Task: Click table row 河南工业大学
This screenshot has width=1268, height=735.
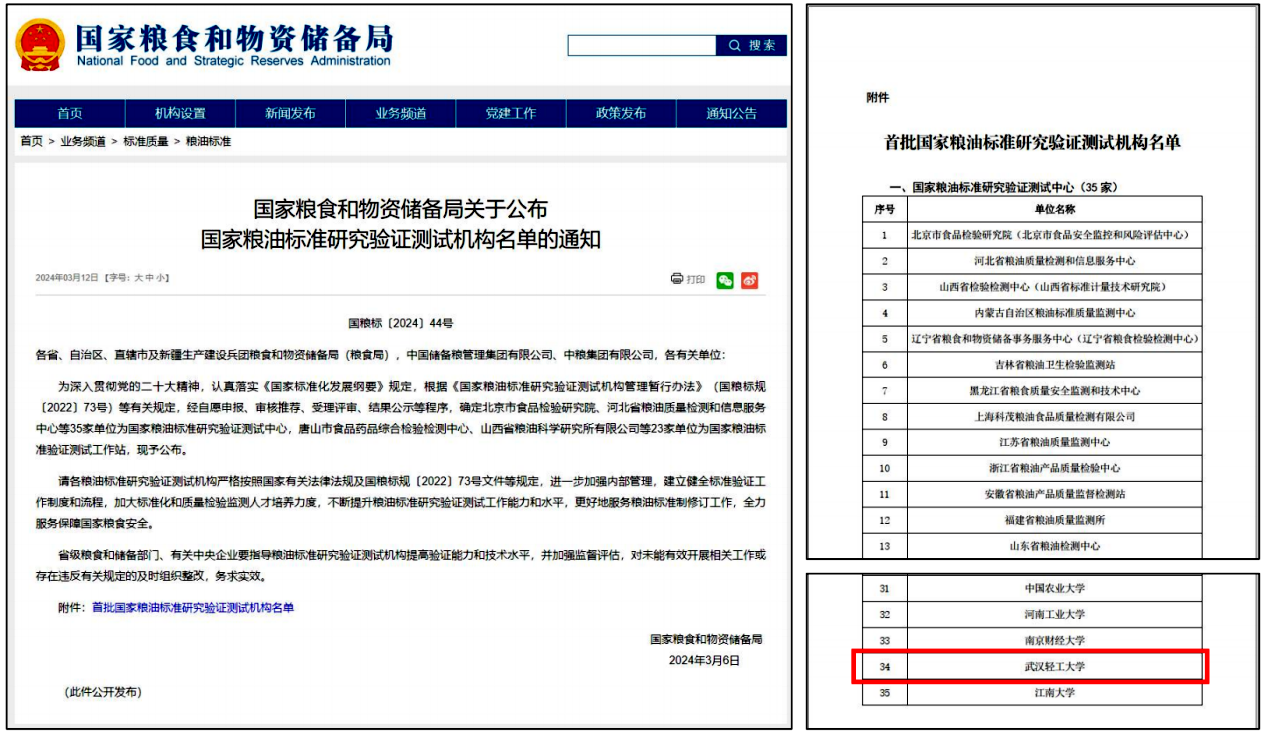Action: pos(1032,615)
